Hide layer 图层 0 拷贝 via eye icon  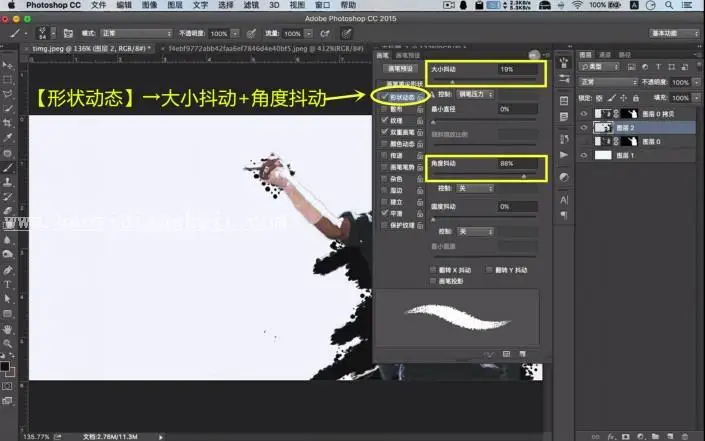coord(584,114)
